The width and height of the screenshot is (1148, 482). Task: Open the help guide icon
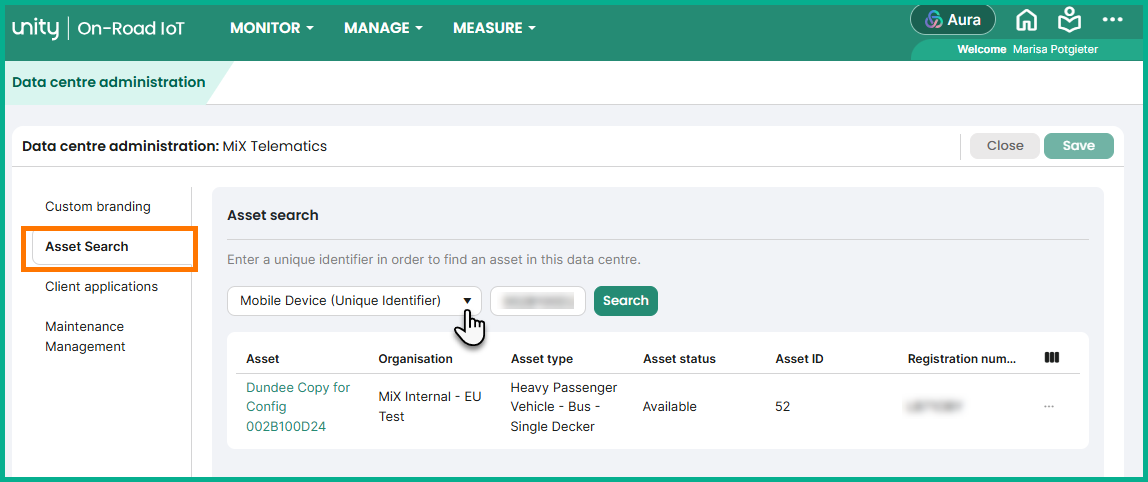(1070, 20)
